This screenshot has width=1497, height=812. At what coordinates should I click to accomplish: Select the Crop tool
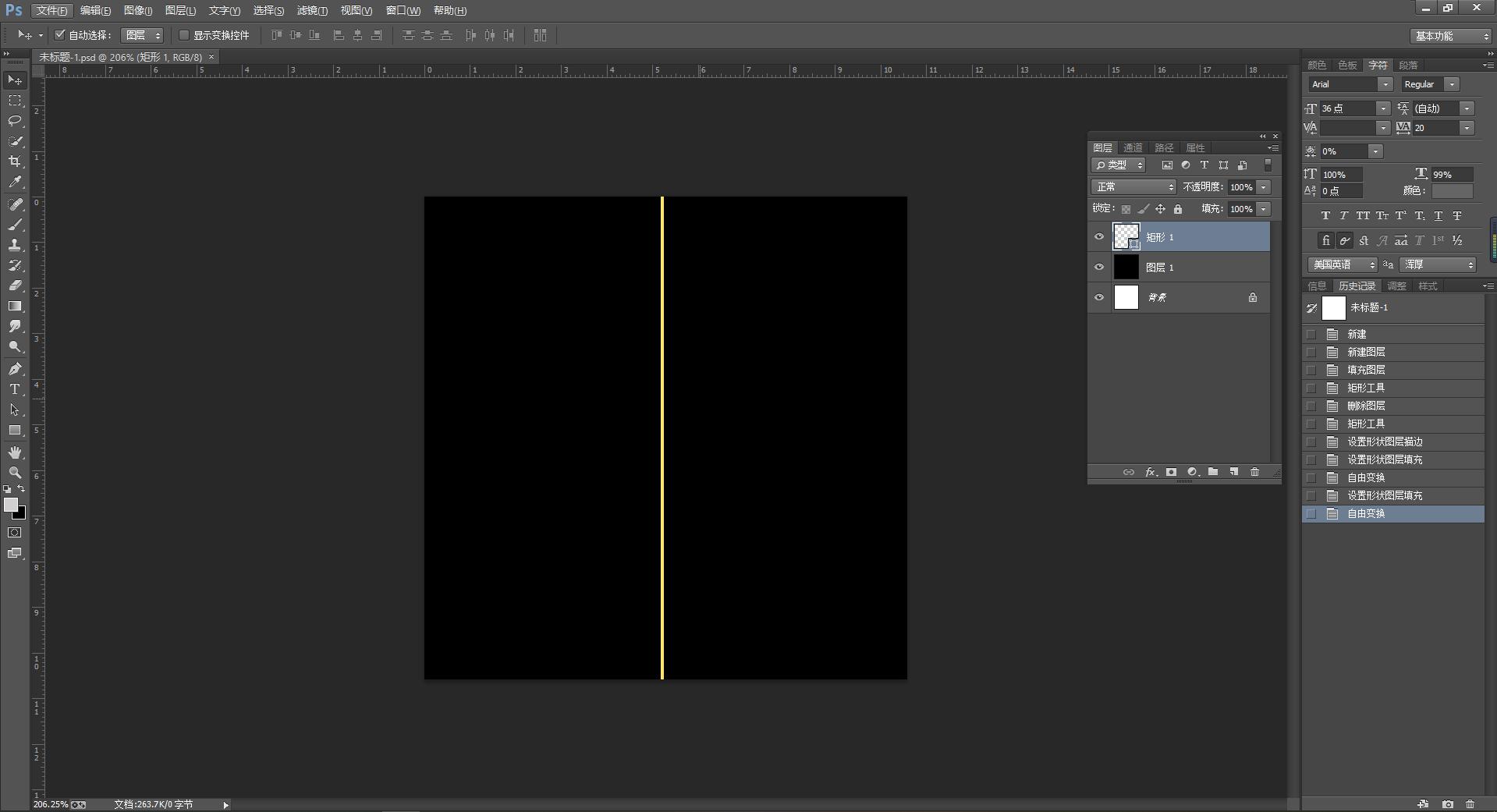[15, 161]
